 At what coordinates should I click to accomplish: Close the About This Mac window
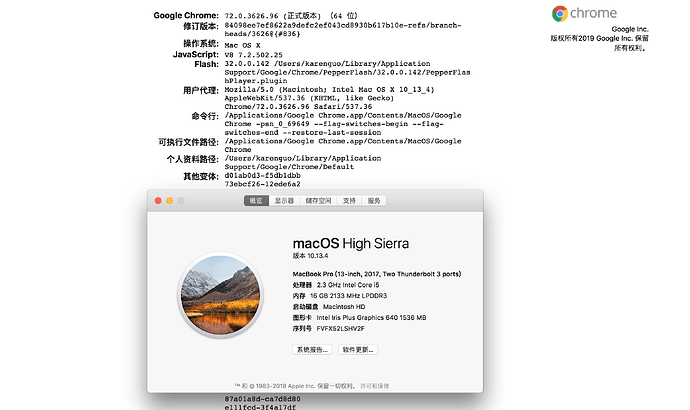click(158, 201)
